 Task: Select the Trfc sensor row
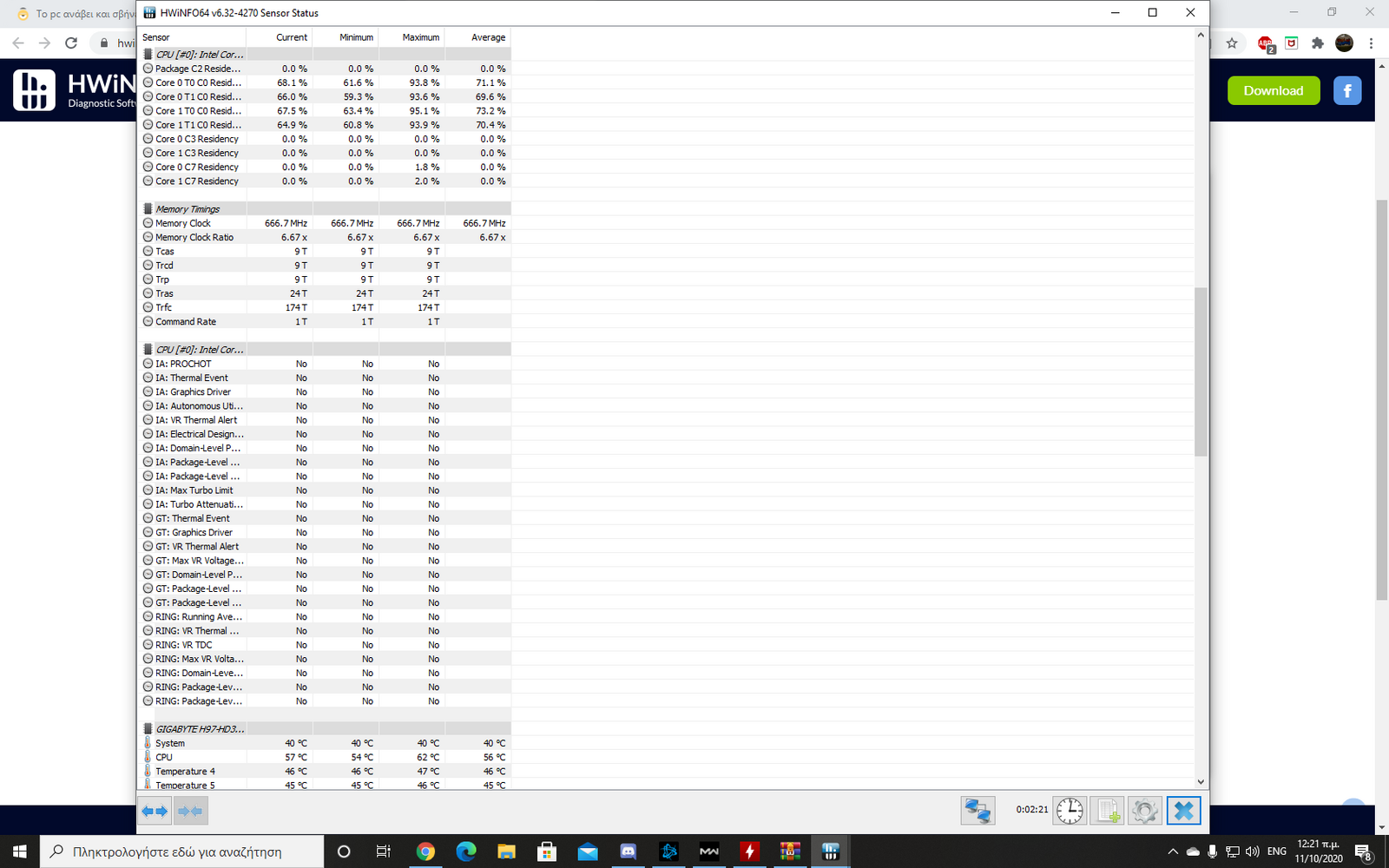pos(325,307)
